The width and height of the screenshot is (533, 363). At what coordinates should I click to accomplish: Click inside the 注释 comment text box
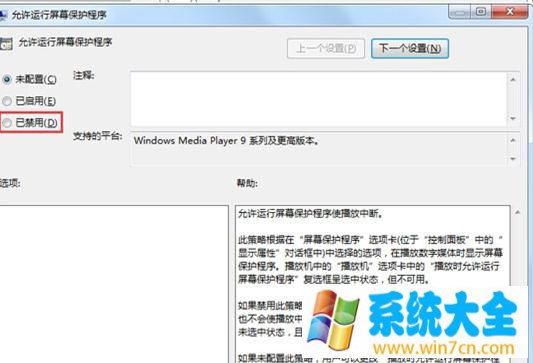tap(319, 99)
